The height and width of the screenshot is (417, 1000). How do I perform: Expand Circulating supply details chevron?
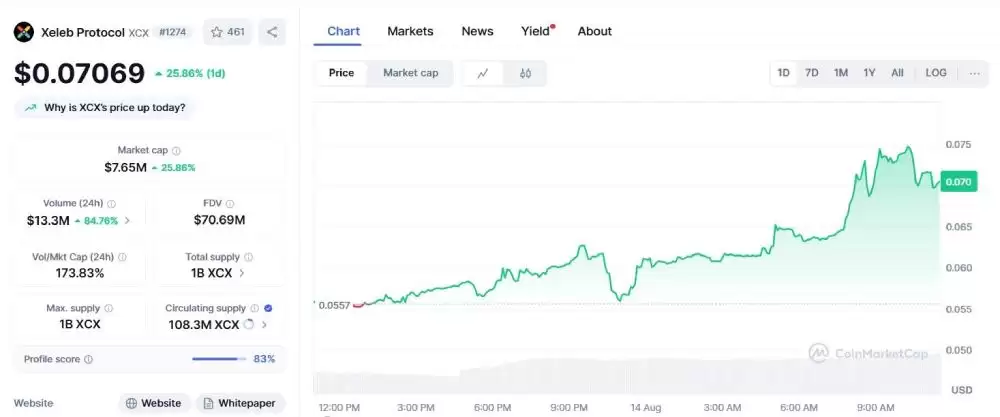[x=264, y=325]
